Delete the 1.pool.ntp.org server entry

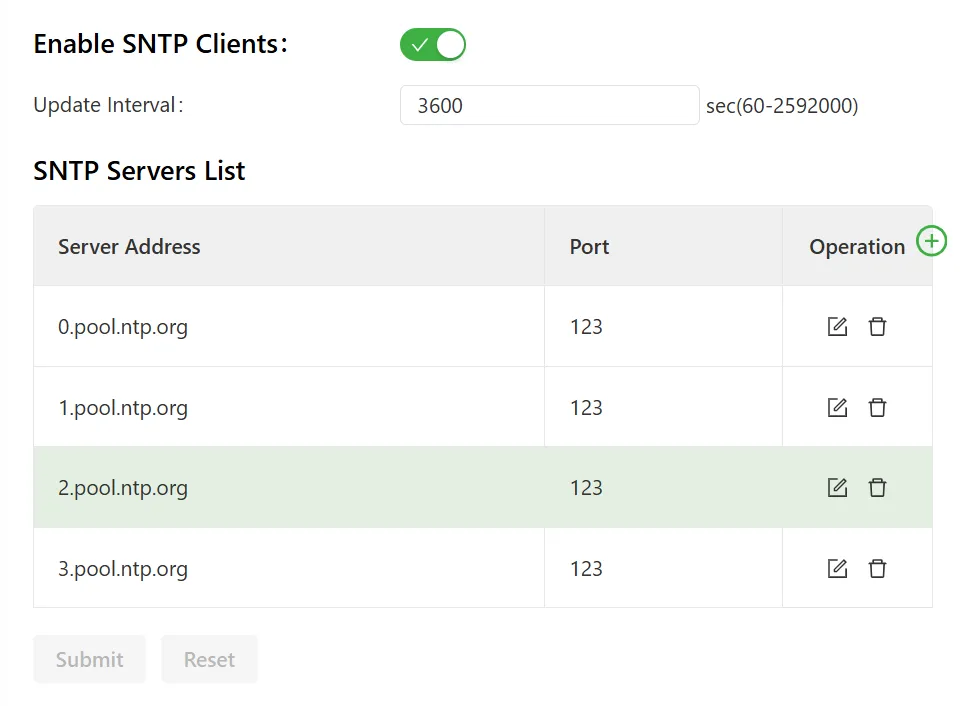[x=877, y=408]
